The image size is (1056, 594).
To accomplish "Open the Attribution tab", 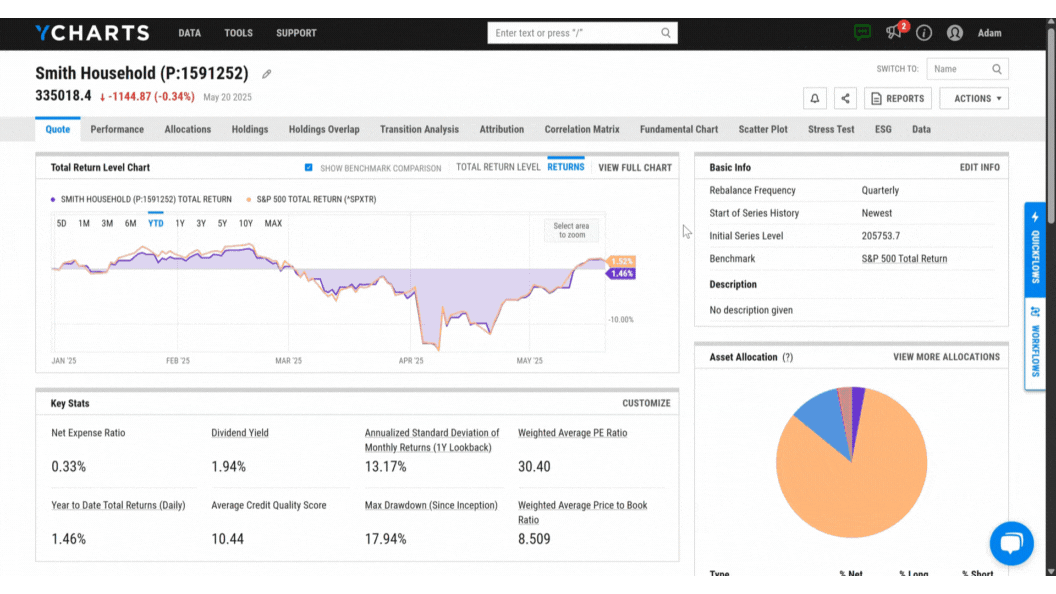I will click(x=502, y=129).
